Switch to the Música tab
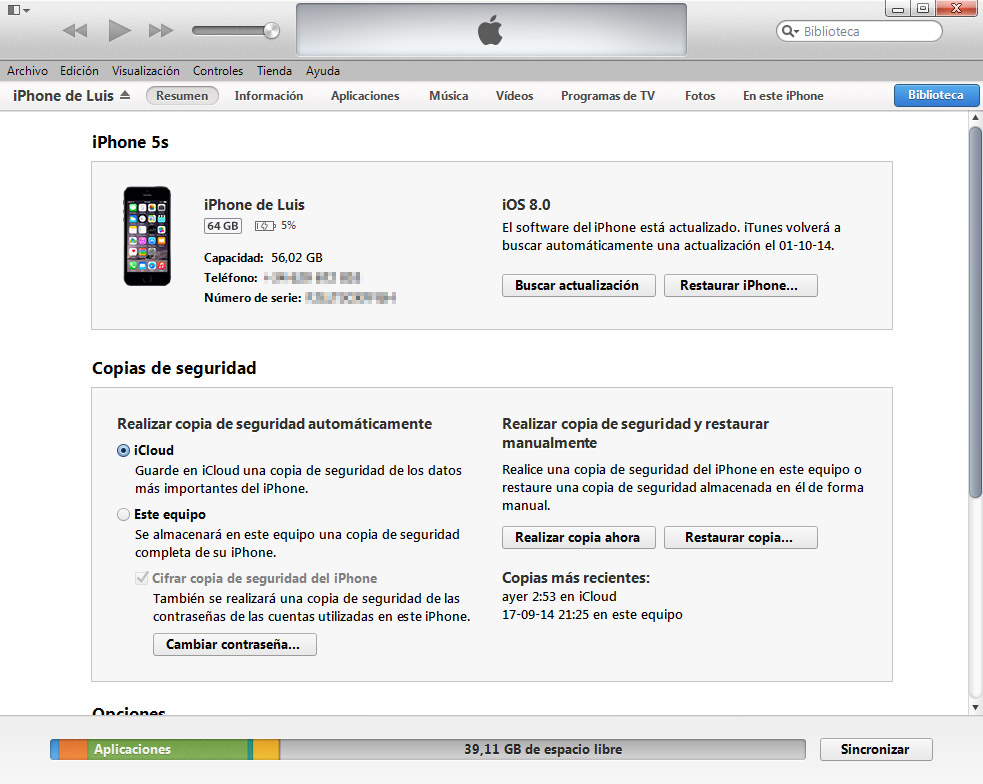Viewport: 983px width, 784px height. click(x=448, y=96)
